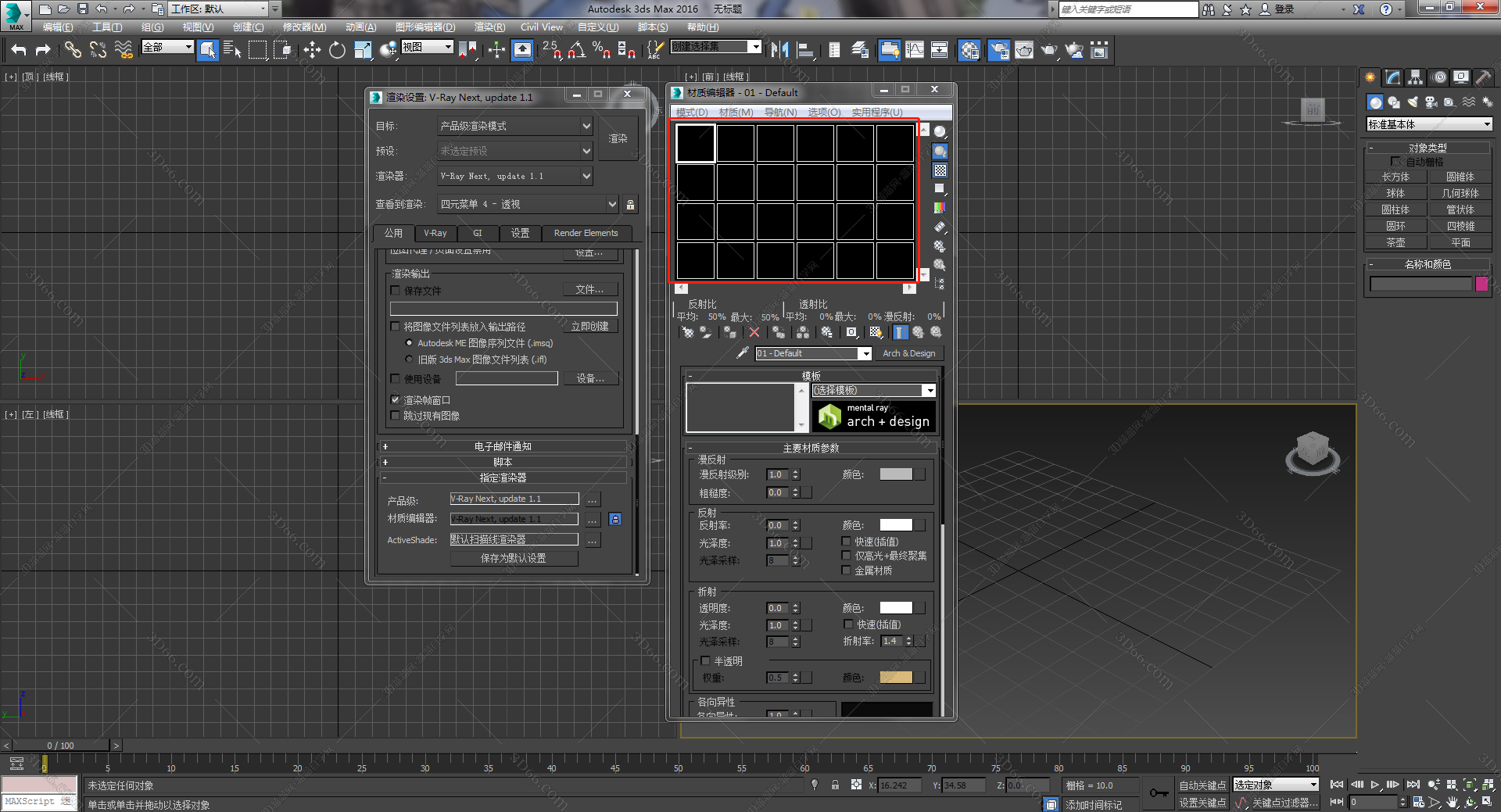This screenshot has height=812, width=1501.
Task: Expand the 电子邮件通知 rollout
Action: coord(503,446)
